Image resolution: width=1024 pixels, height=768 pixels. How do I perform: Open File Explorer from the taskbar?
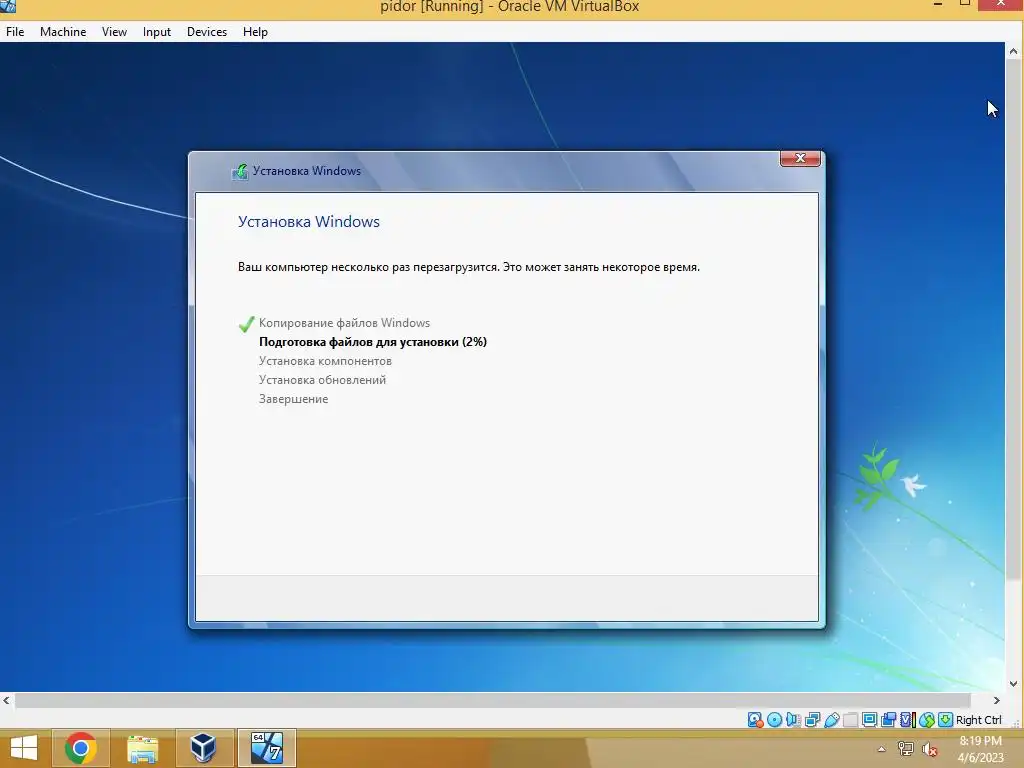pyautogui.click(x=142, y=748)
